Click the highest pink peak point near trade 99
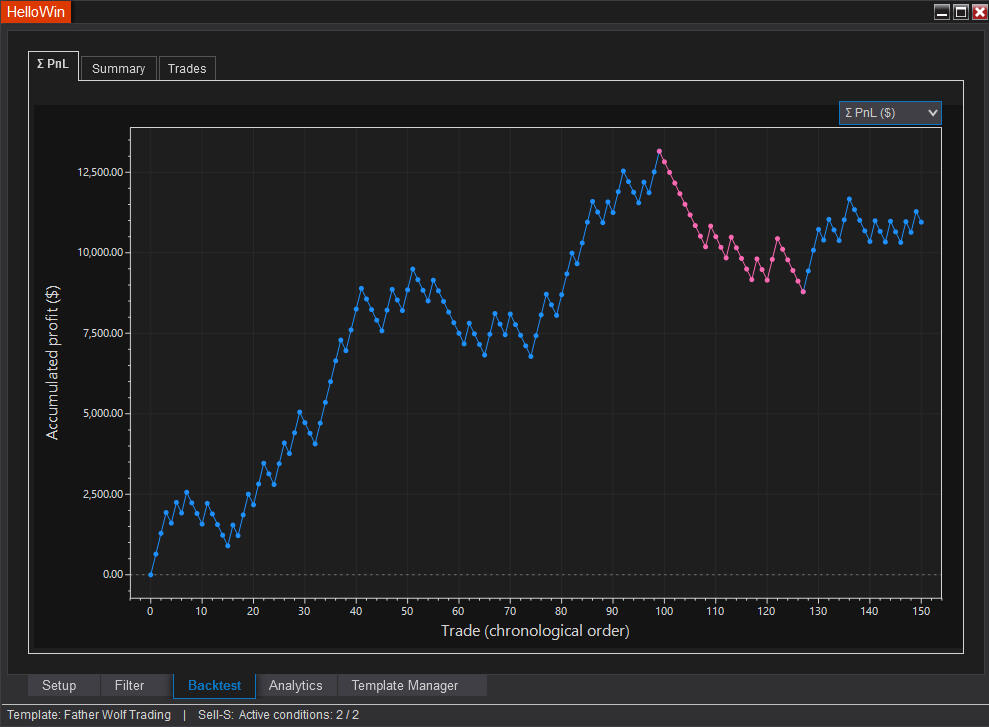 (659, 151)
